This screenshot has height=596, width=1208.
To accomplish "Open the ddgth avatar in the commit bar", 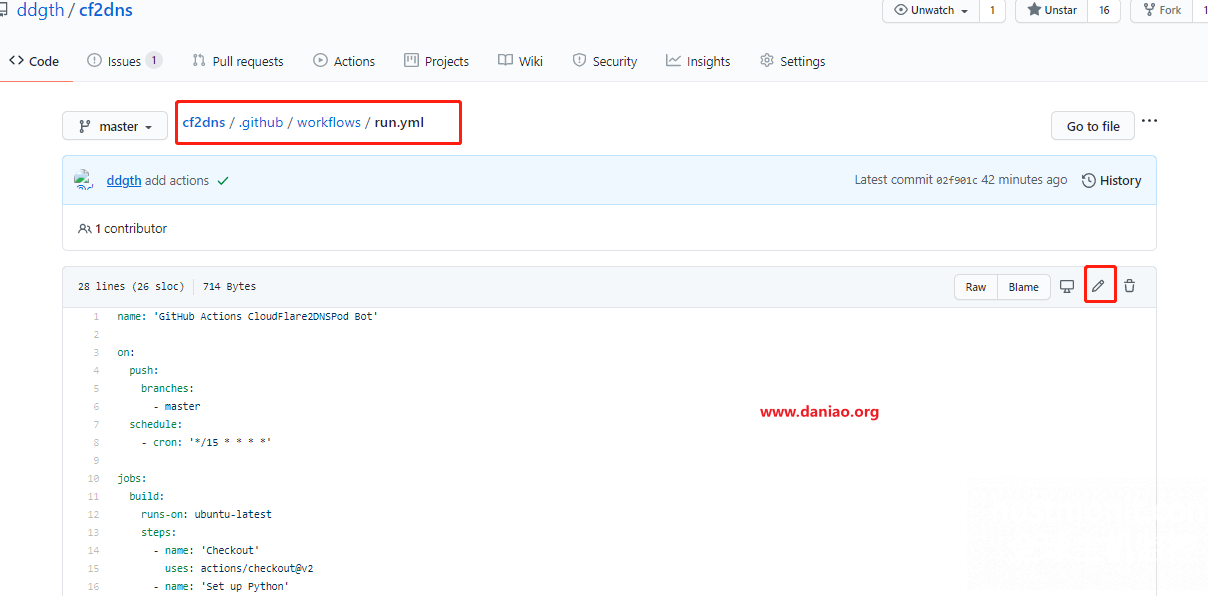I will pyautogui.click(x=84, y=180).
